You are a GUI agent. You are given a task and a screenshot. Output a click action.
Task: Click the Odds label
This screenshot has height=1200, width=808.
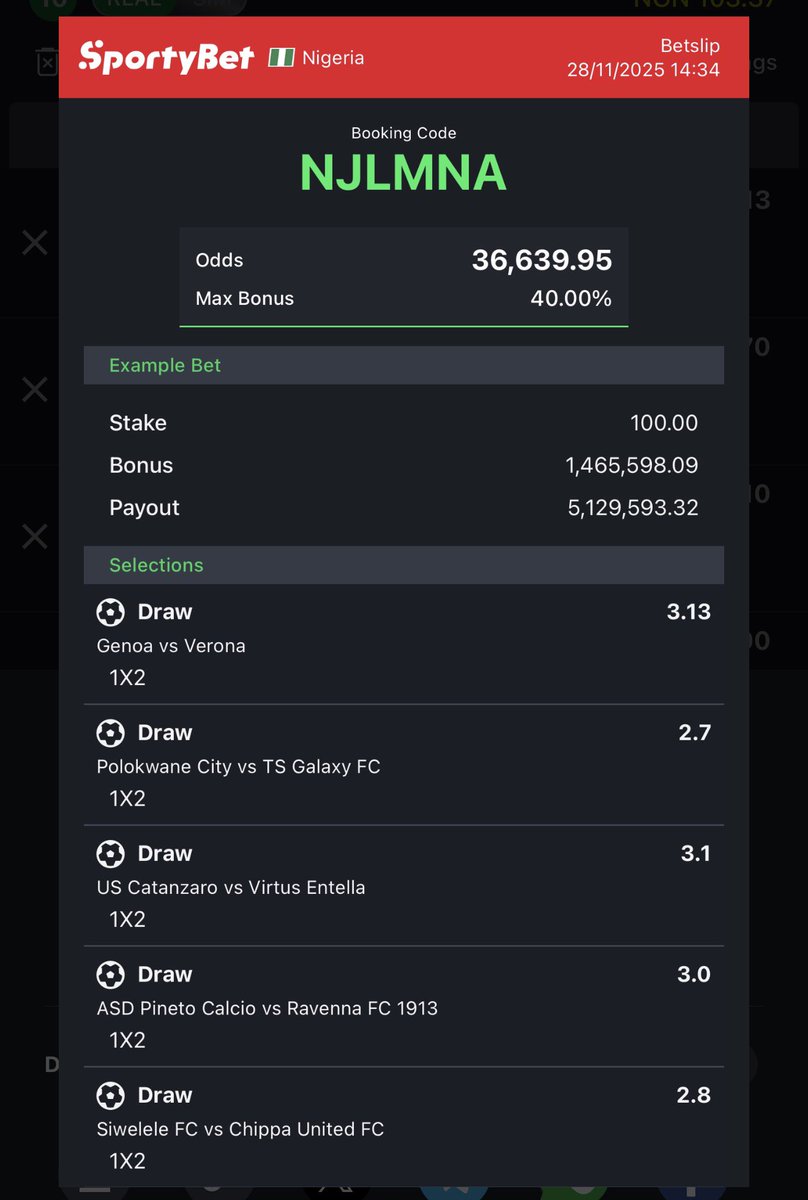pos(220,260)
